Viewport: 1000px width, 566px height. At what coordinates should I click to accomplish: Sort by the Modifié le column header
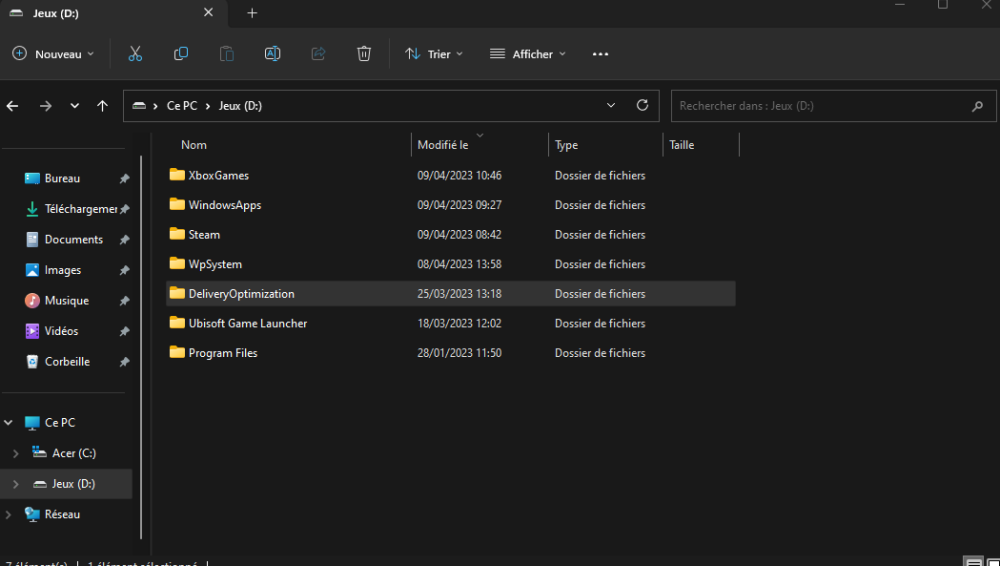[443, 145]
